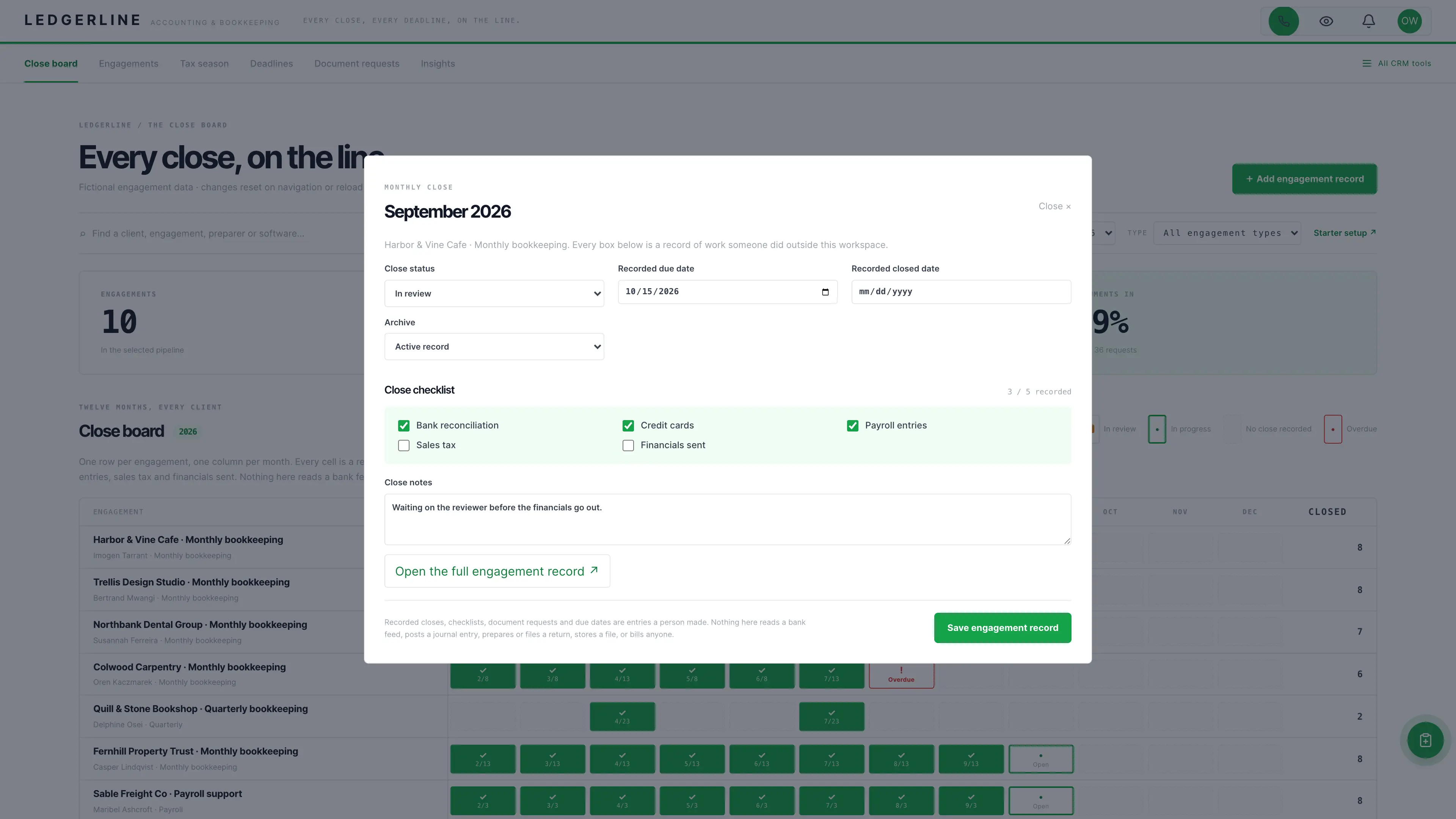Switch to the Tax season tab

(204, 63)
